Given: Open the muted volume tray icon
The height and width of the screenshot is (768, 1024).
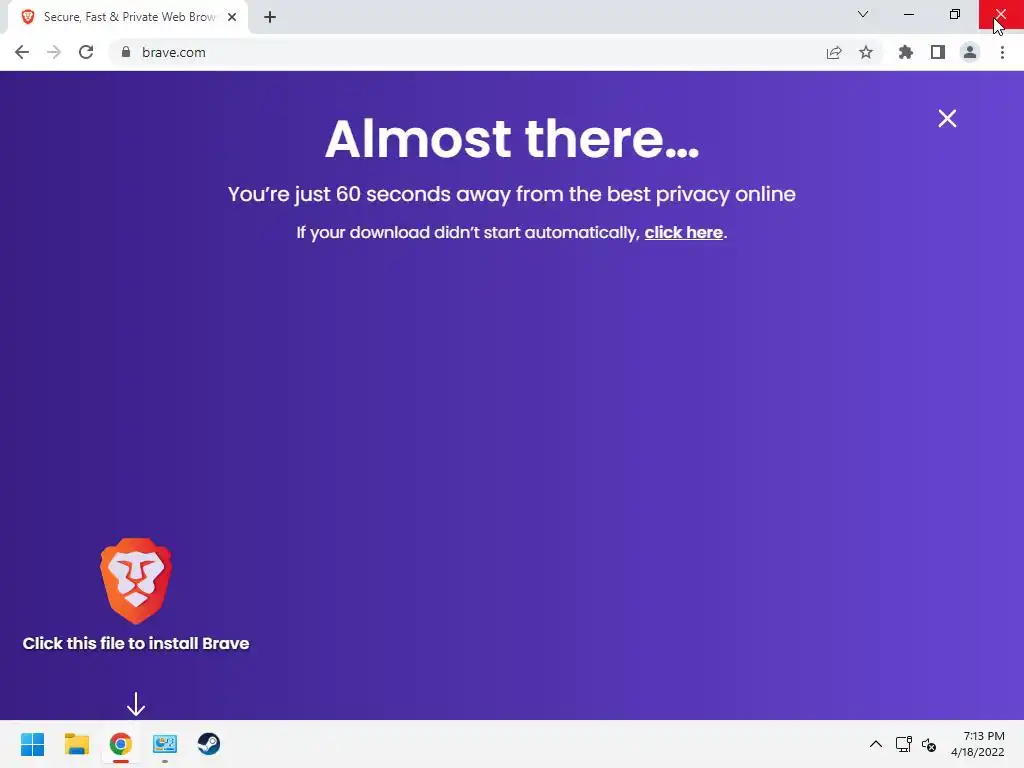Looking at the screenshot, I should point(929,744).
